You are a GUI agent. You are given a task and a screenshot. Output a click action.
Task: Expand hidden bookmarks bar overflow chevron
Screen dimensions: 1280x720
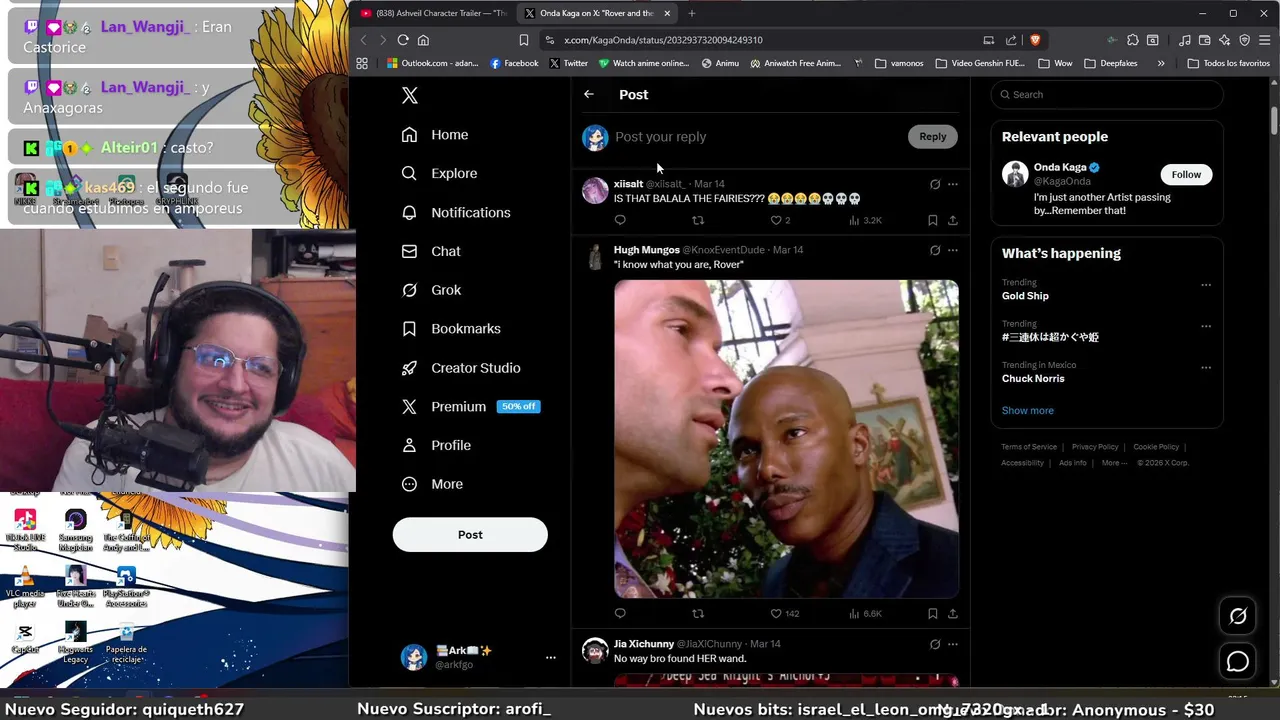point(1160,63)
